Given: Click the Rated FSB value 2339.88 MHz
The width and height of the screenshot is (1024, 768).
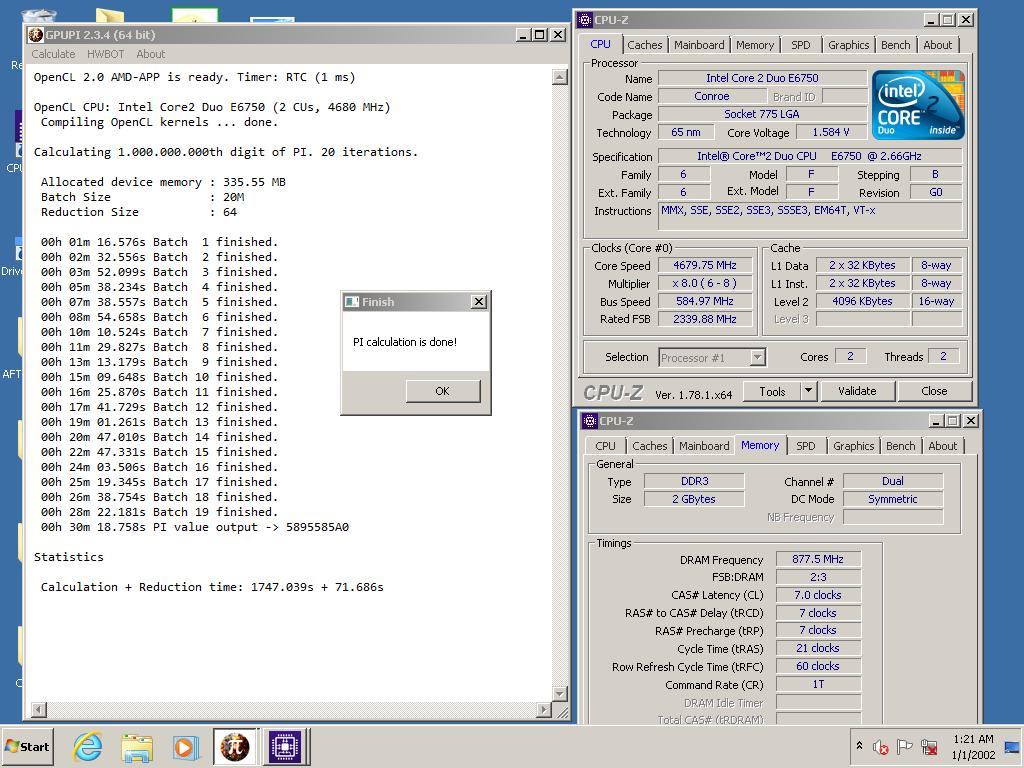Looking at the screenshot, I should tap(705, 319).
